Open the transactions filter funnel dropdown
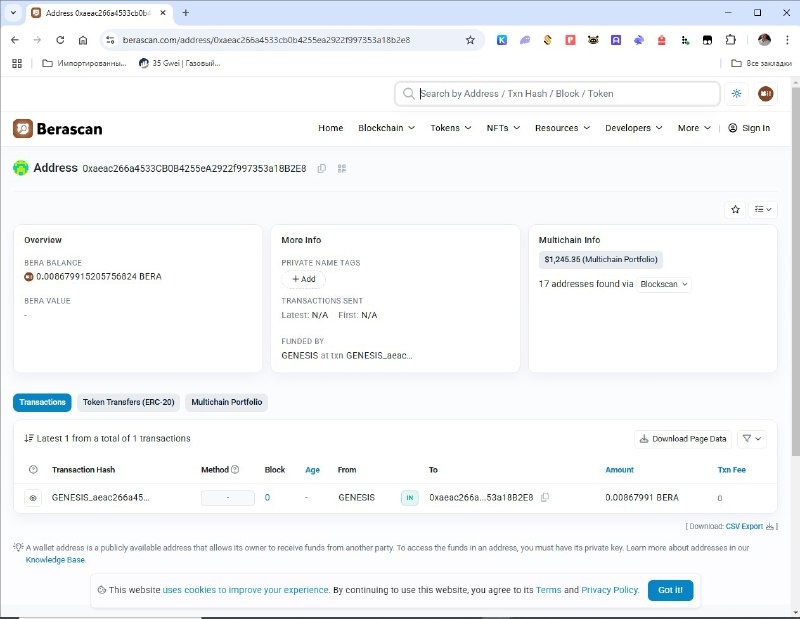The height and width of the screenshot is (619, 800). pyautogui.click(x=752, y=438)
